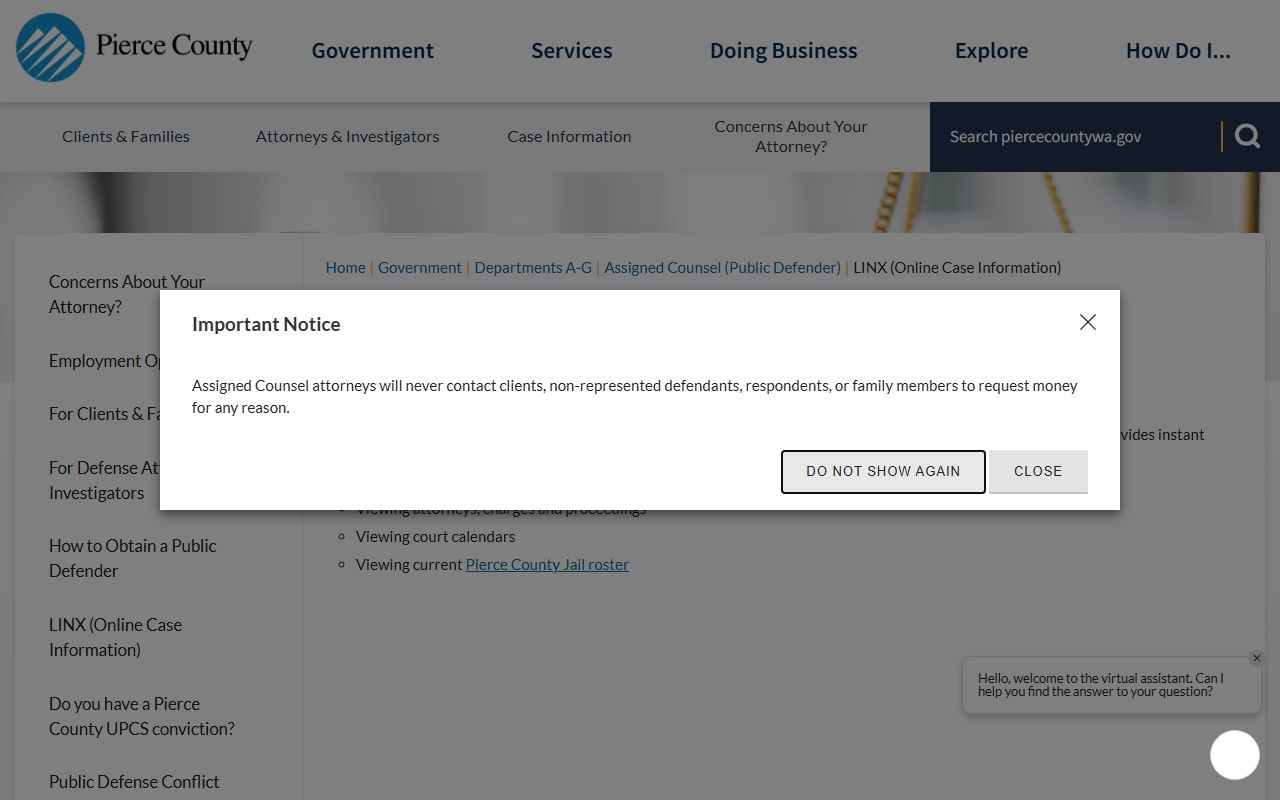Go to Departments A-G breadcrumb

tap(533, 268)
